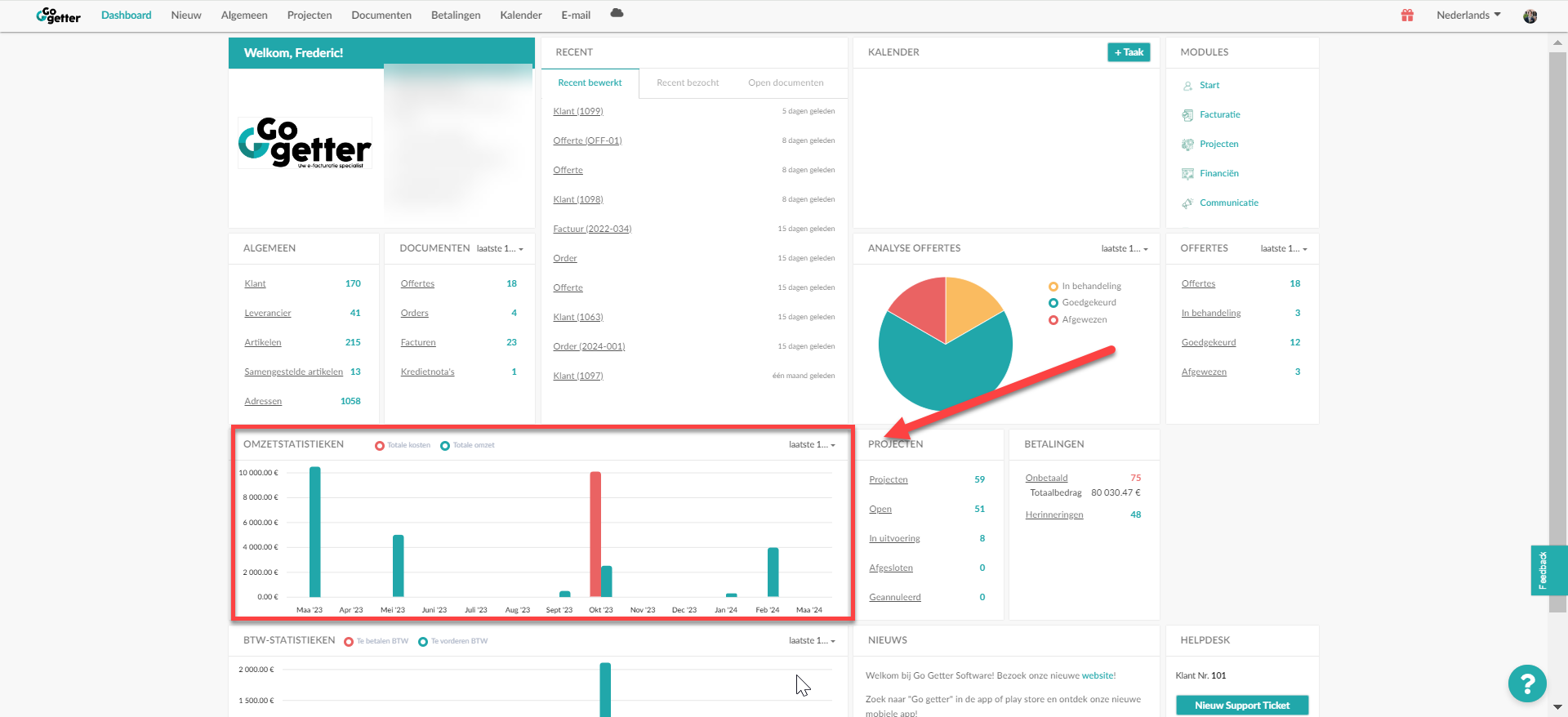
Task: Toggle Te betalen BTW legend
Action: tap(376, 641)
